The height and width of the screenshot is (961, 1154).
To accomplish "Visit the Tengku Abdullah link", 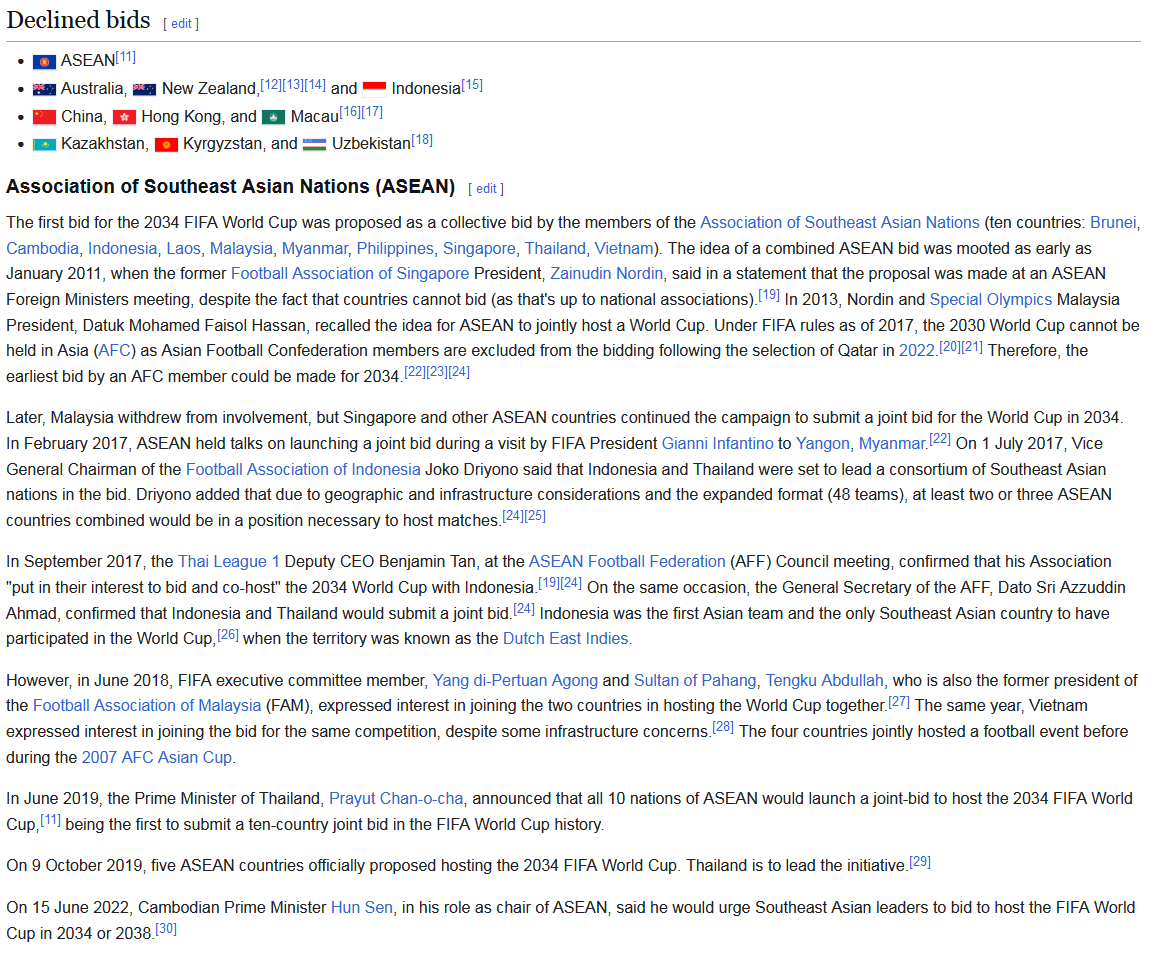I will click(x=824, y=681).
